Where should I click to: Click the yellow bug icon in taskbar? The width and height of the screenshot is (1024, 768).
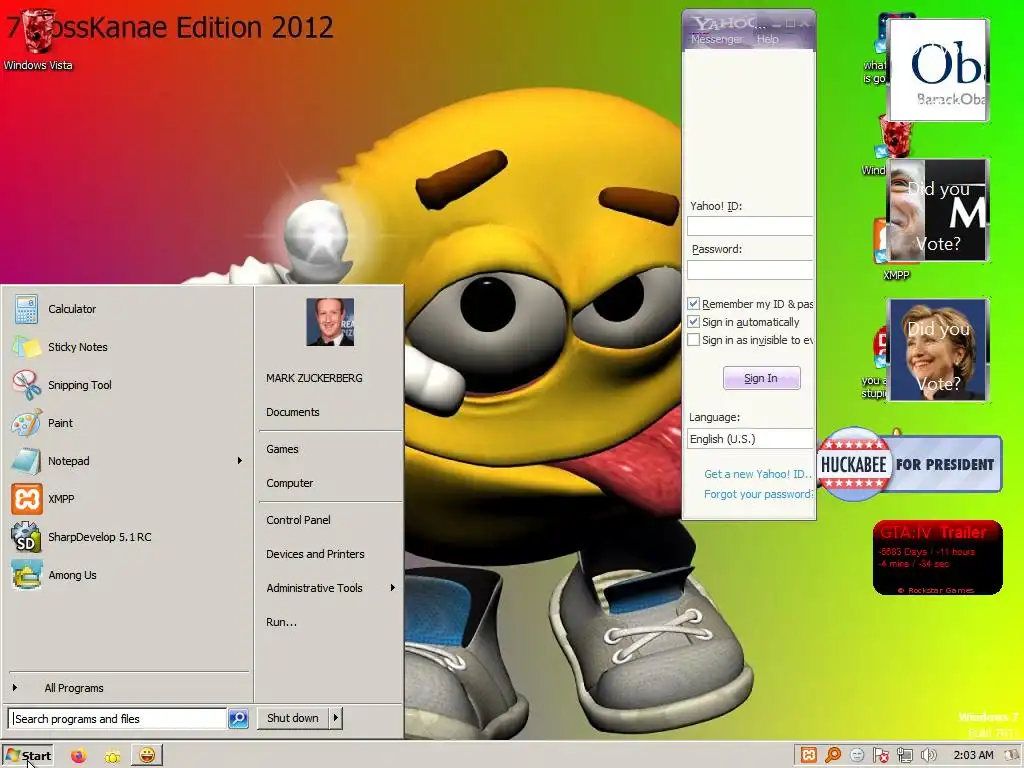[x=112, y=756]
